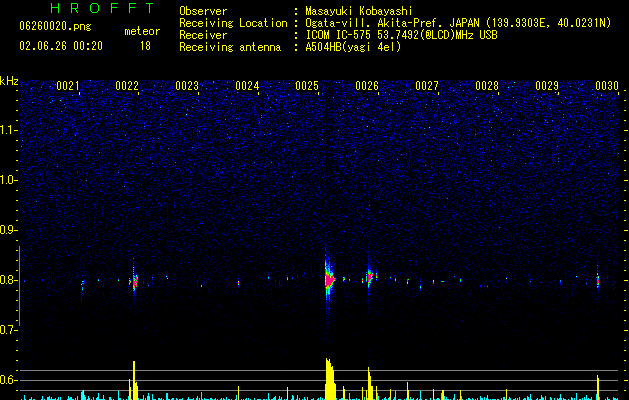629x400 pixels.
Task: Click the 0021 time marker
Action: [x=68, y=86]
